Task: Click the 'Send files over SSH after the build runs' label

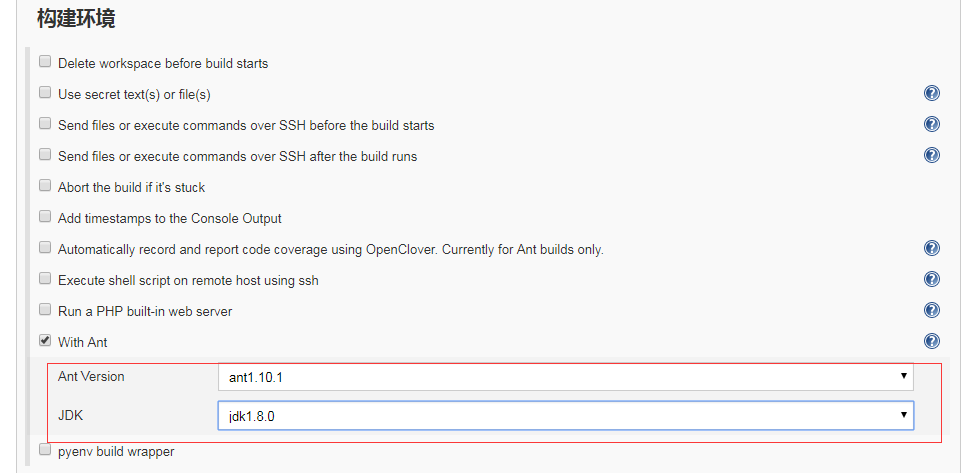Action: coord(237,157)
